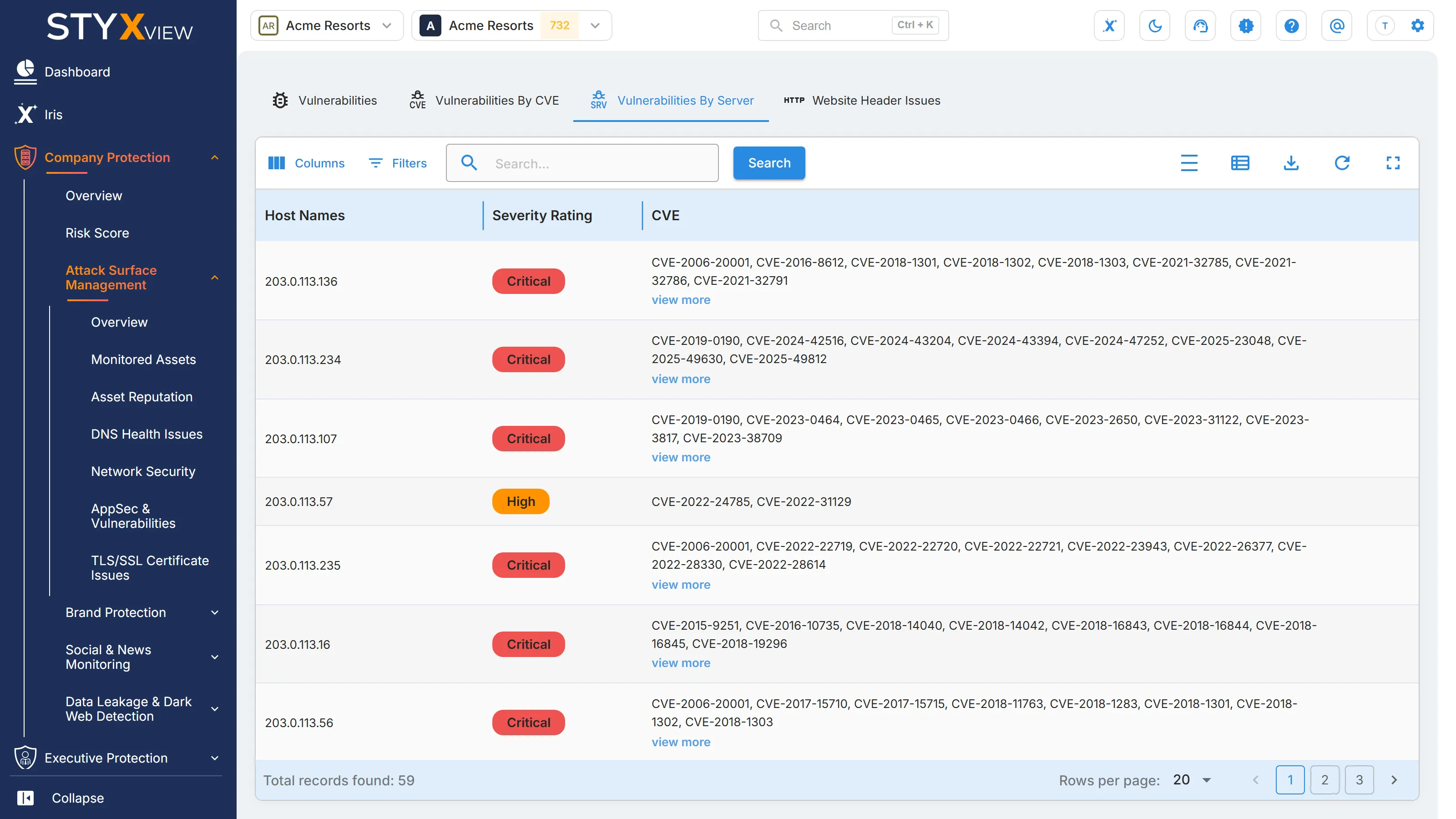Image resolution: width=1456 pixels, height=819 pixels.
Task: Click the Columns icon in toolbar
Action: (276, 163)
